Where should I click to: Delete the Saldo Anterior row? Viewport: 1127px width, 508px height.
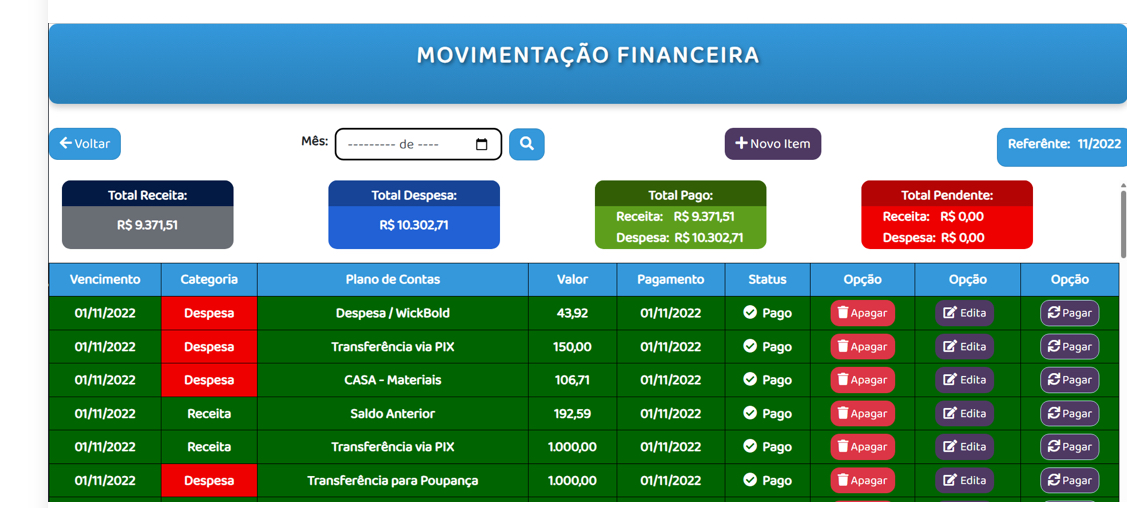click(x=862, y=414)
